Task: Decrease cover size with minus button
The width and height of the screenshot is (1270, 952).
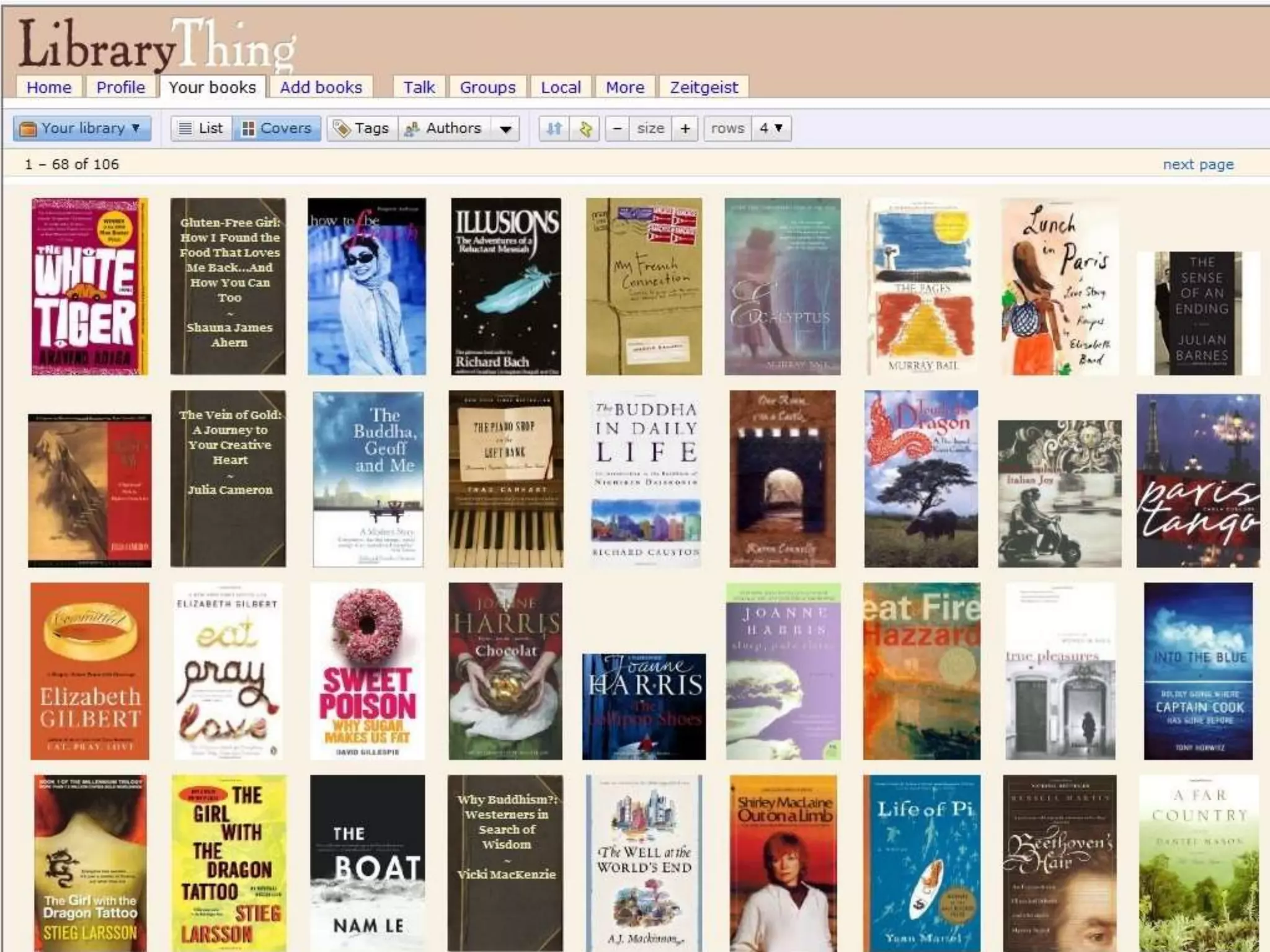Action: click(617, 128)
